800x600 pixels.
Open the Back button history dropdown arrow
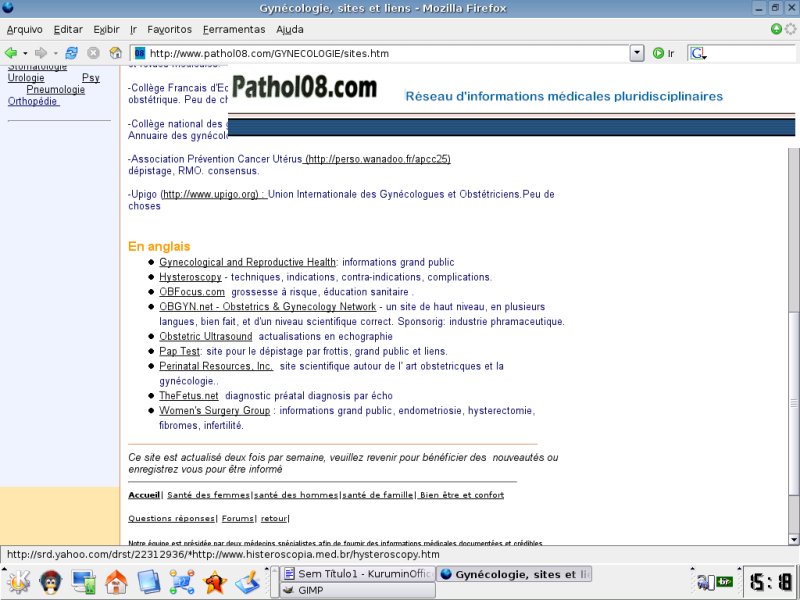(25, 53)
